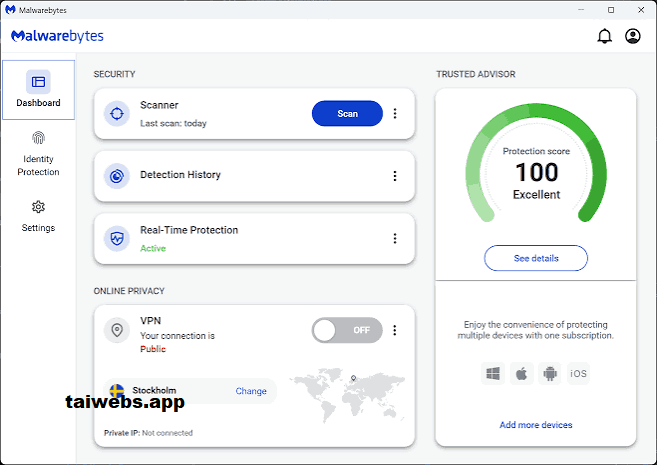This screenshot has height=465, width=657.
Task: Open VPN three-dot options menu
Action: (395, 330)
